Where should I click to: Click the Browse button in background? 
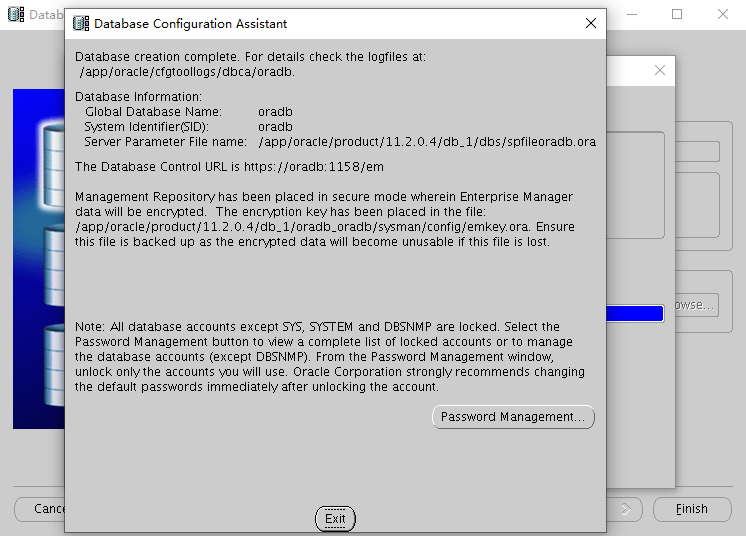click(x=696, y=305)
